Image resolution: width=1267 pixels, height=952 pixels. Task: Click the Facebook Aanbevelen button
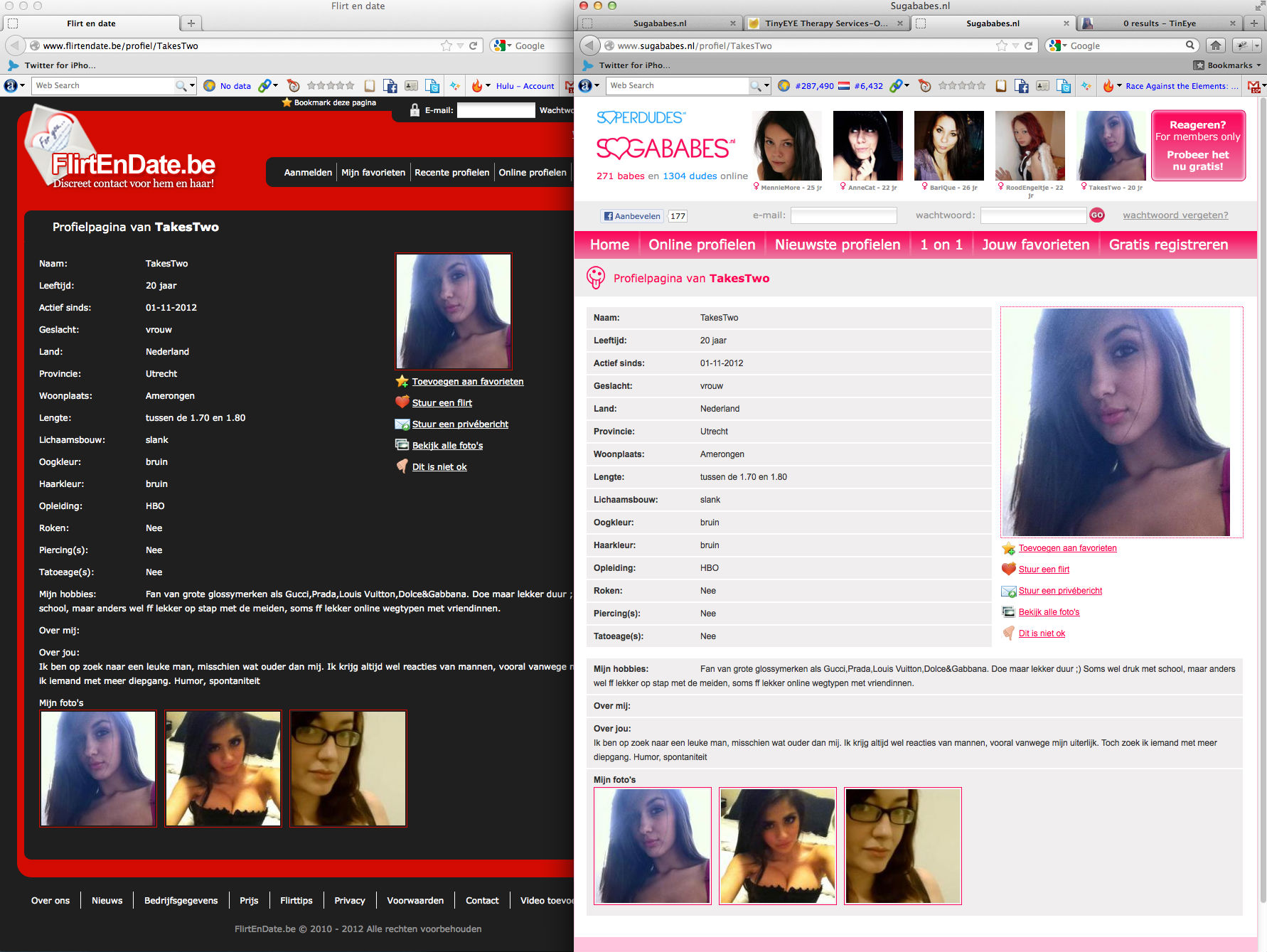pos(632,216)
